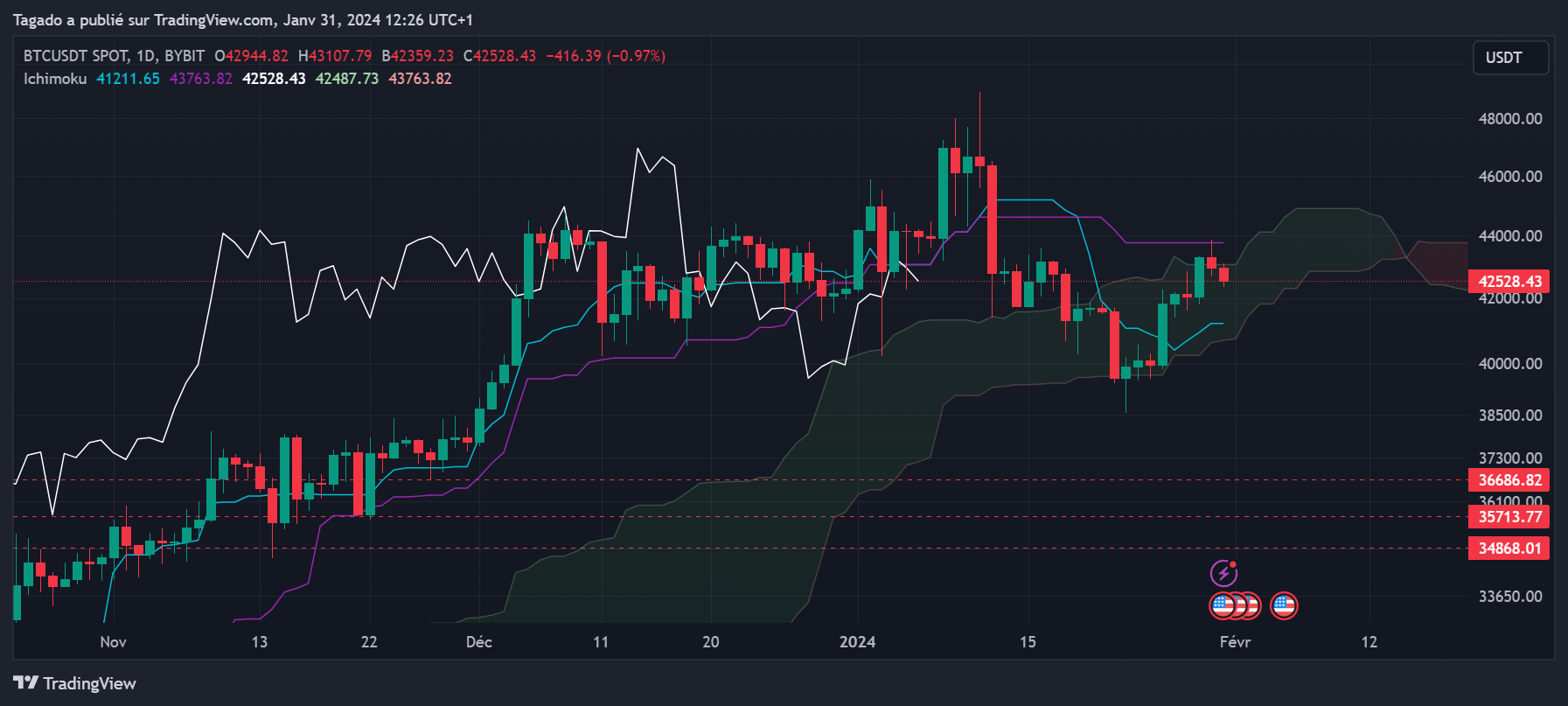Click the close value C42528.43 in the header
This screenshot has height=706, width=1568.
[x=500, y=56]
